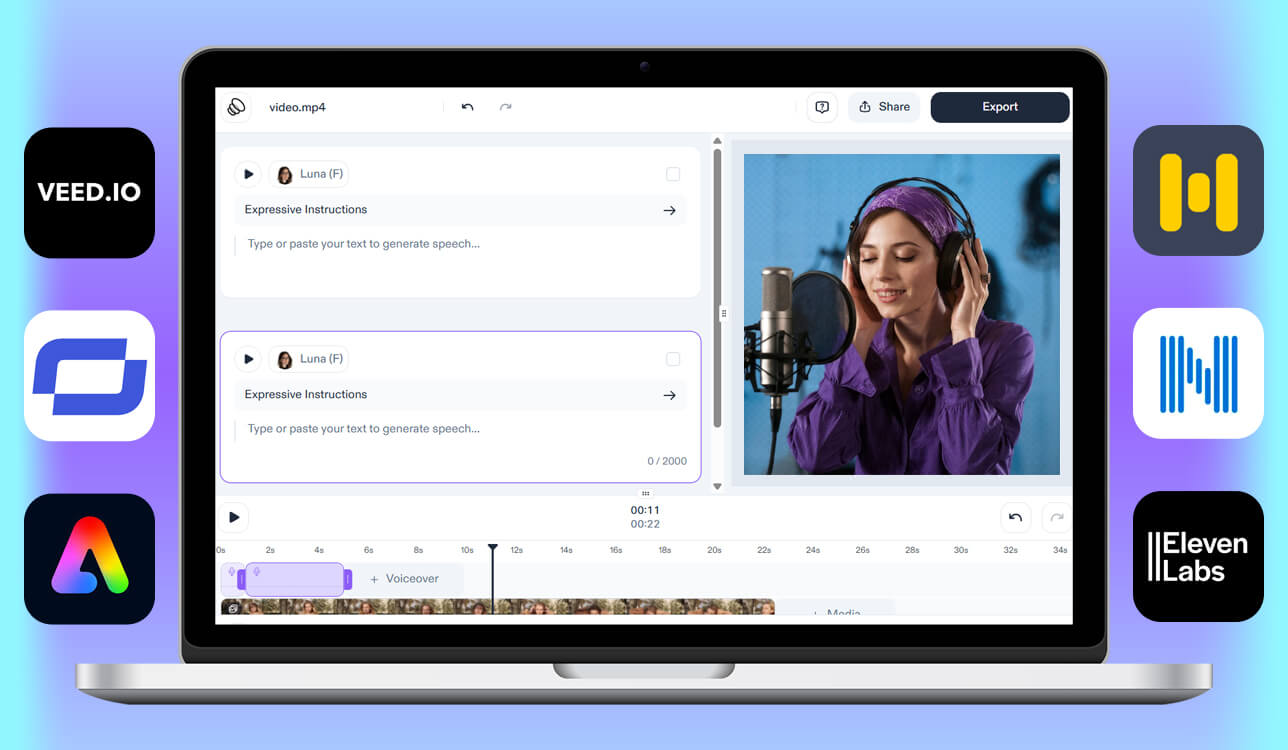Click the Export button
This screenshot has height=750, width=1288.
point(1000,107)
